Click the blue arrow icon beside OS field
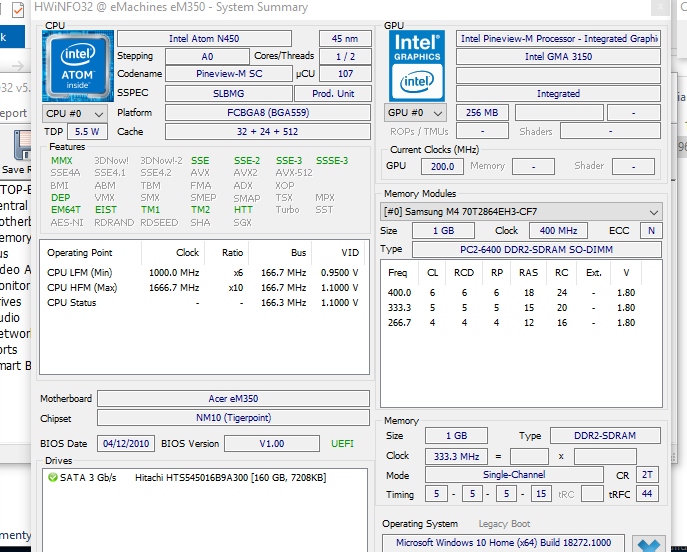 pyautogui.click(x=649, y=544)
